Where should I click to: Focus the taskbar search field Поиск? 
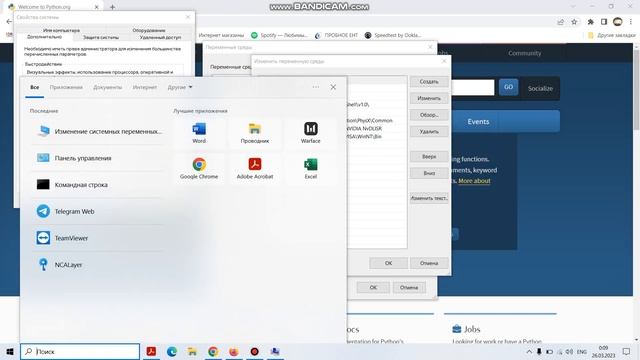point(80,351)
